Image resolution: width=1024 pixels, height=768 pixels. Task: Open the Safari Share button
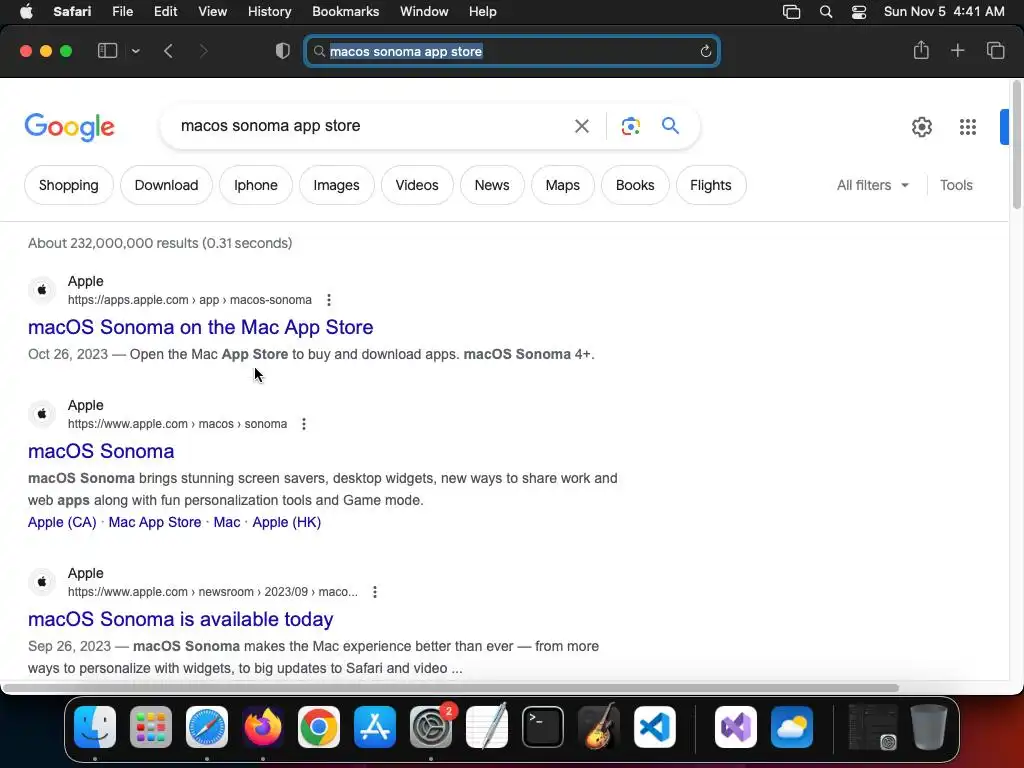pos(921,50)
